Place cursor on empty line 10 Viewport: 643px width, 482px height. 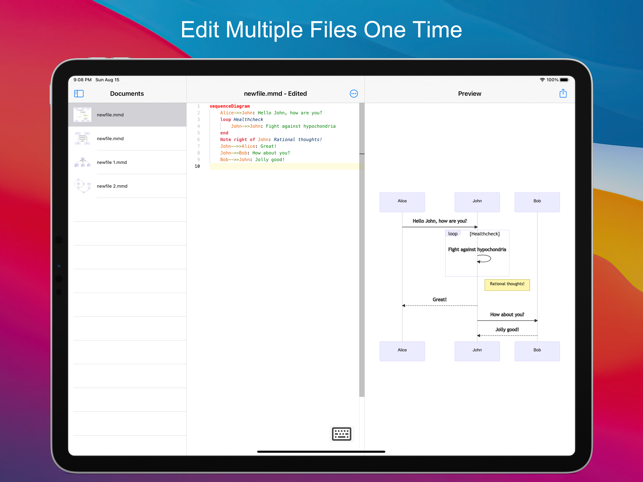pyautogui.click(x=284, y=166)
